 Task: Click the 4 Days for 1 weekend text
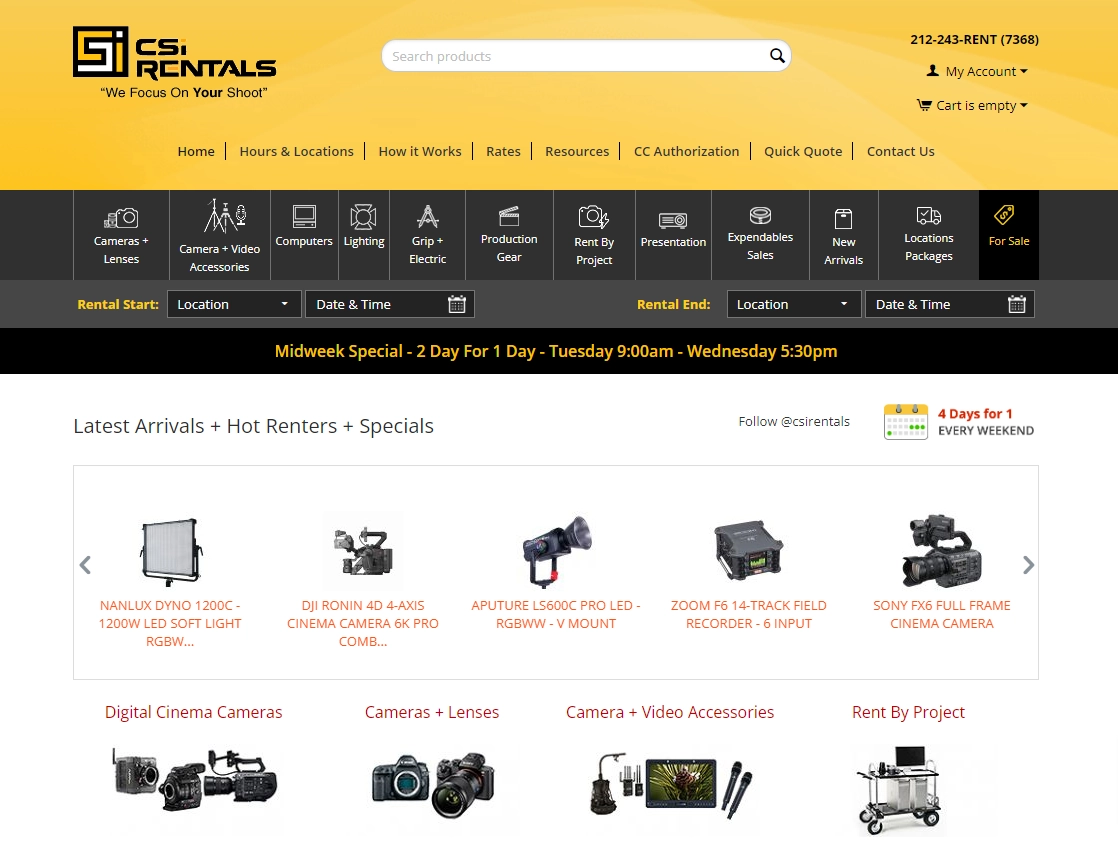point(985,422)
